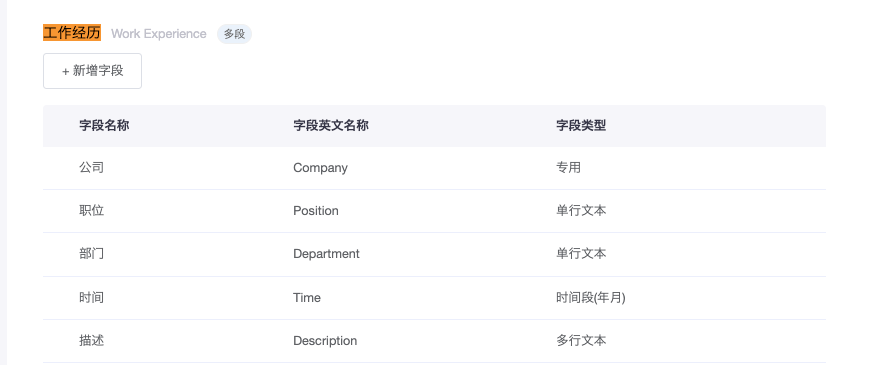Click the Description English name cell

click(x=325, y=341)
